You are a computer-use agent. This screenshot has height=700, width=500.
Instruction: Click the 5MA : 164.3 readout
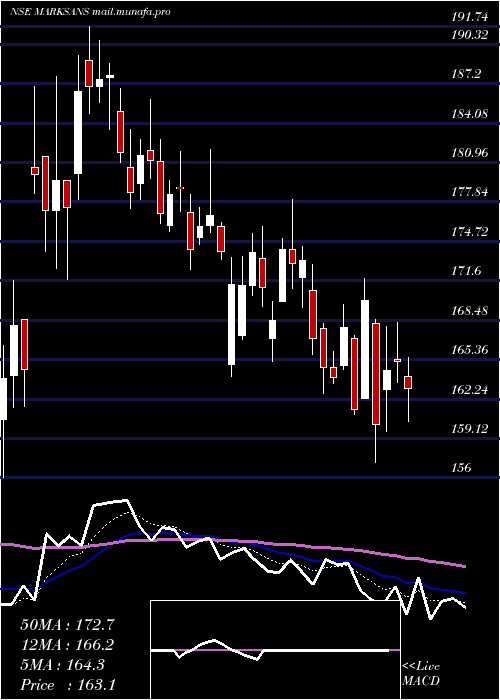tap(62, 665)
